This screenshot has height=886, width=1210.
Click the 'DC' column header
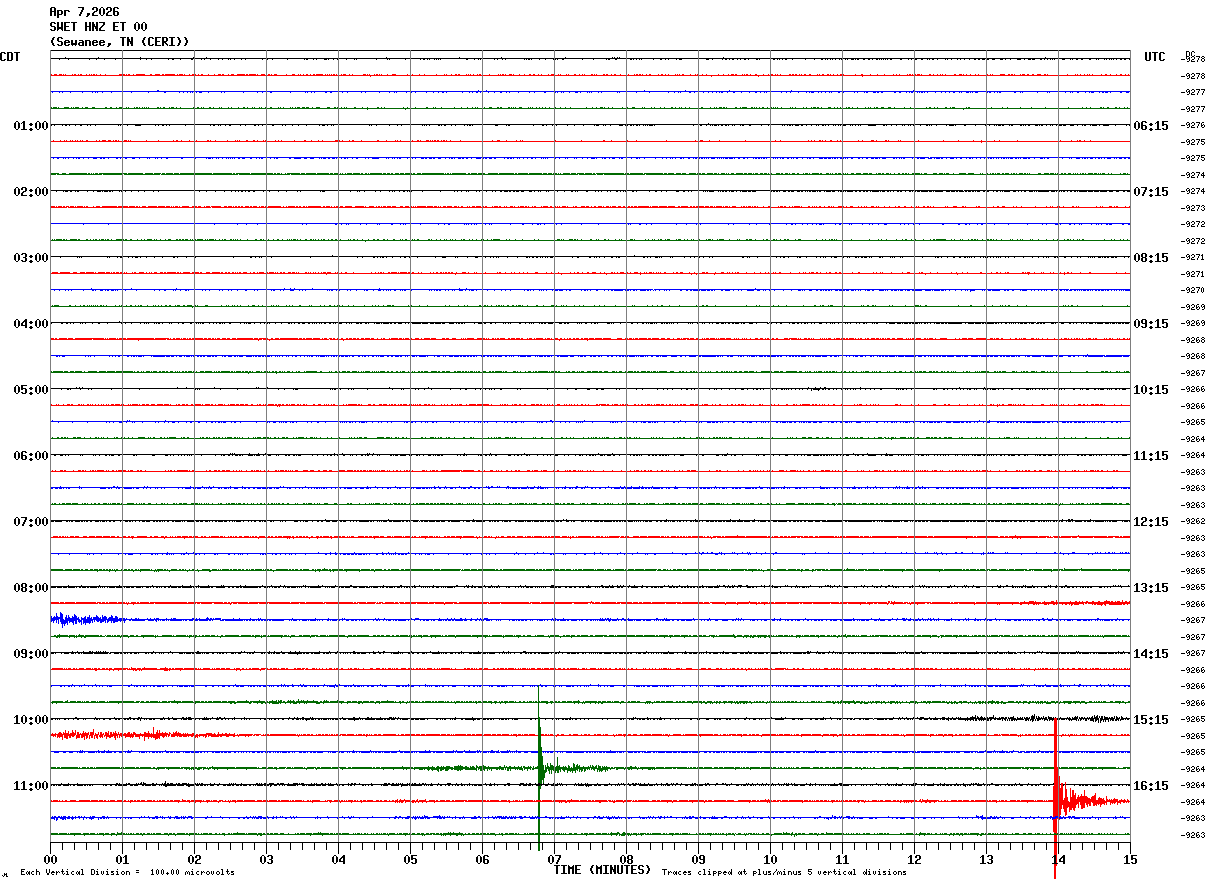point(1190,54)
